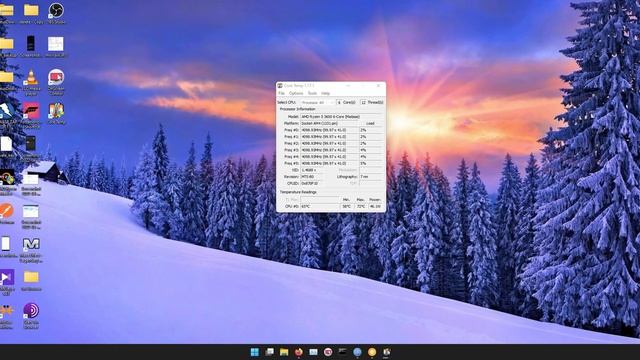Open the blue circular taskbar app
This screenshot has height=360, width=640.
point(357,352)
